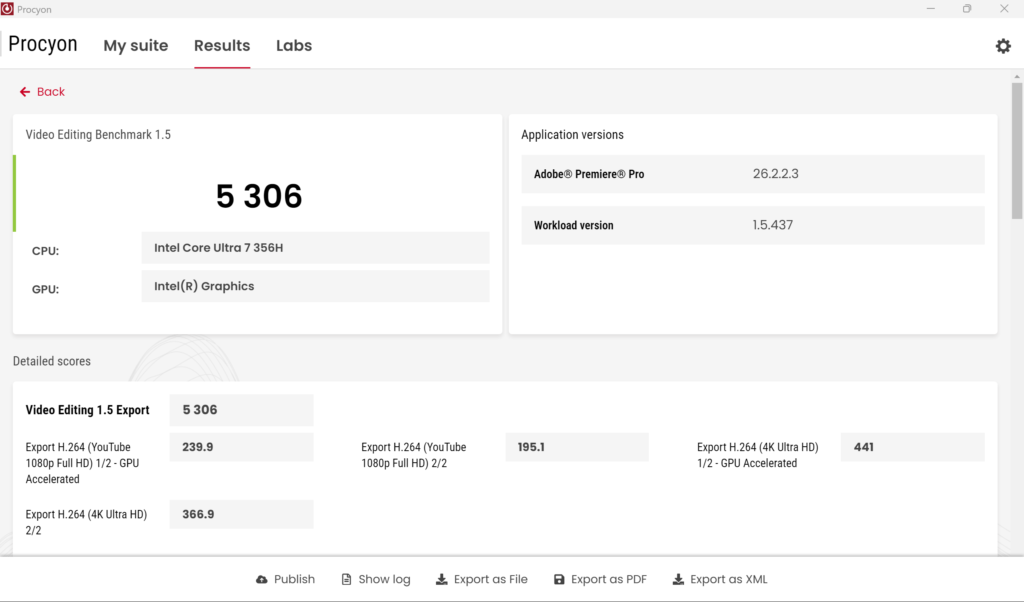Screen dimensions: 1024x602
Task: Publish the benchmark result
Action: click(285, 579)
